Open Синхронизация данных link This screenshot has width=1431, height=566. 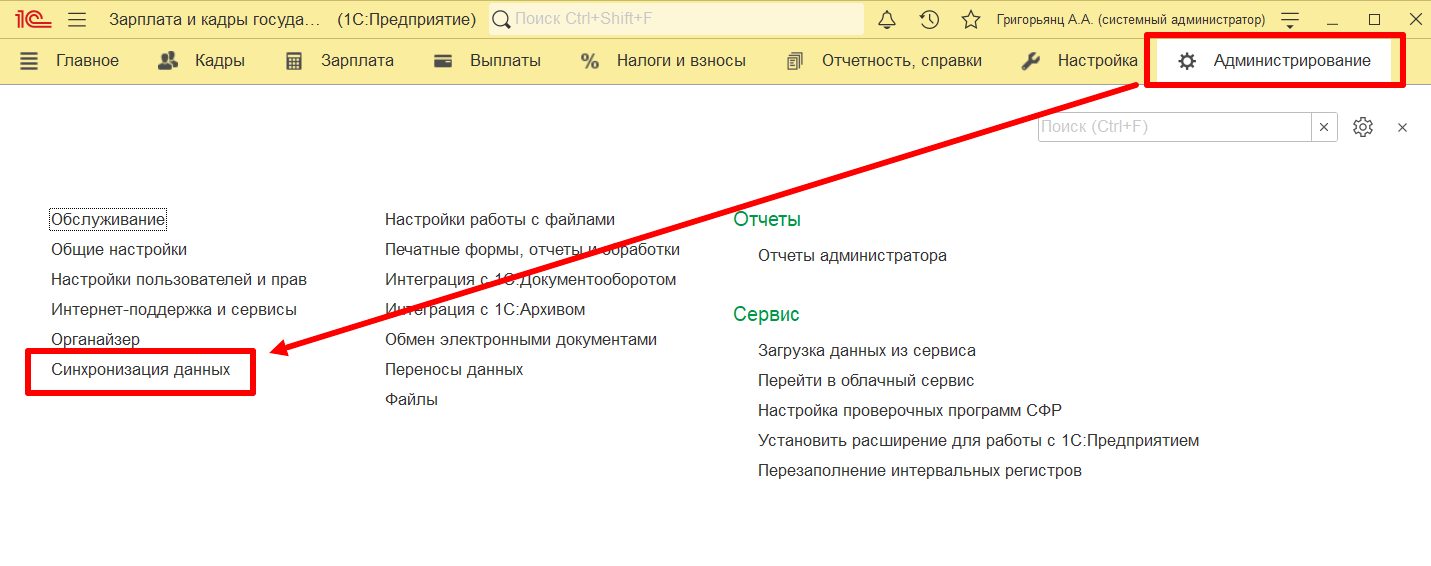click(141, 369)
